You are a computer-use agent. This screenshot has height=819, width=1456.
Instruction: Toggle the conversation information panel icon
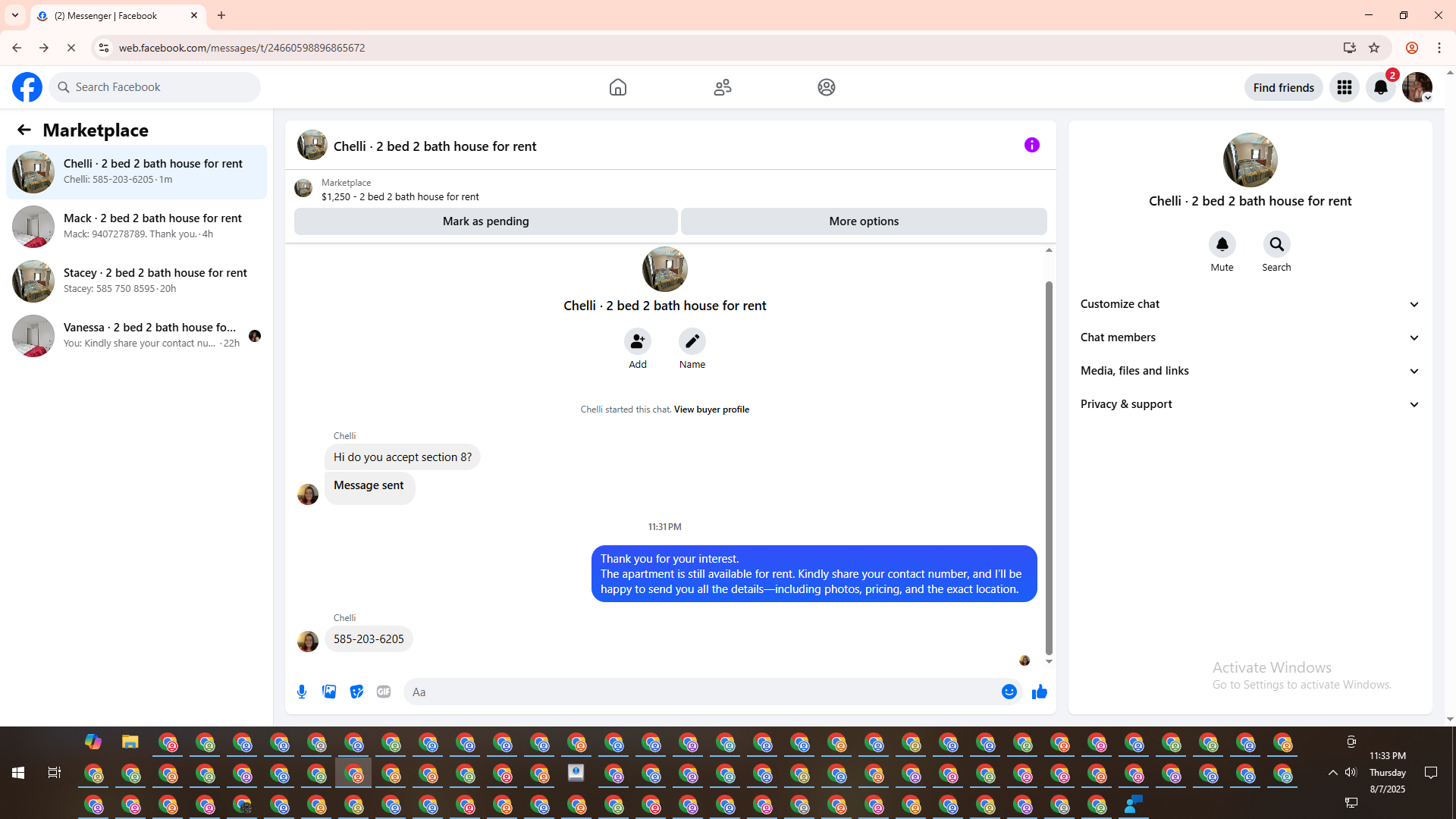(1031, 145)
